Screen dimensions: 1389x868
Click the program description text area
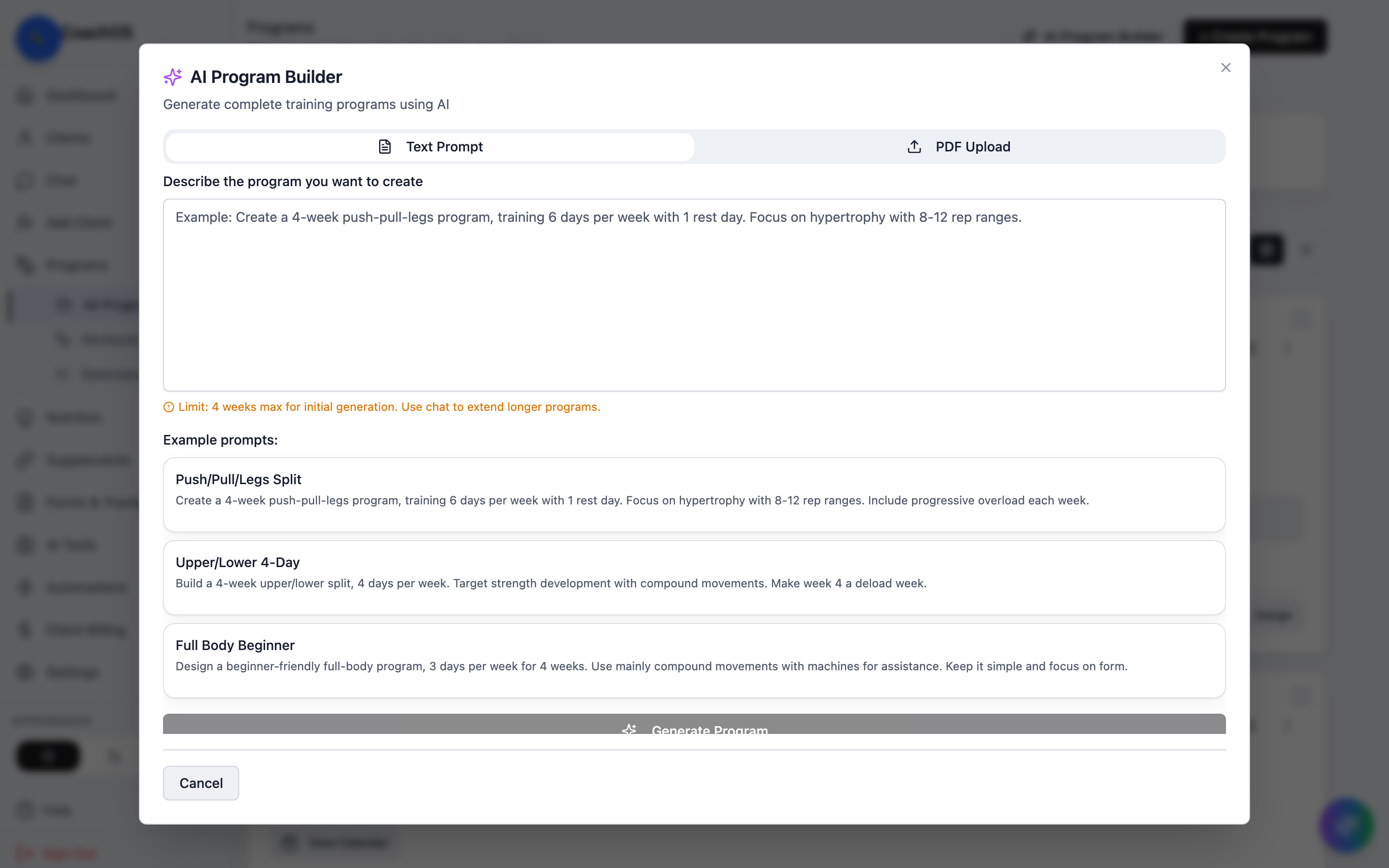pyautogui.click(x=694, y=295)
